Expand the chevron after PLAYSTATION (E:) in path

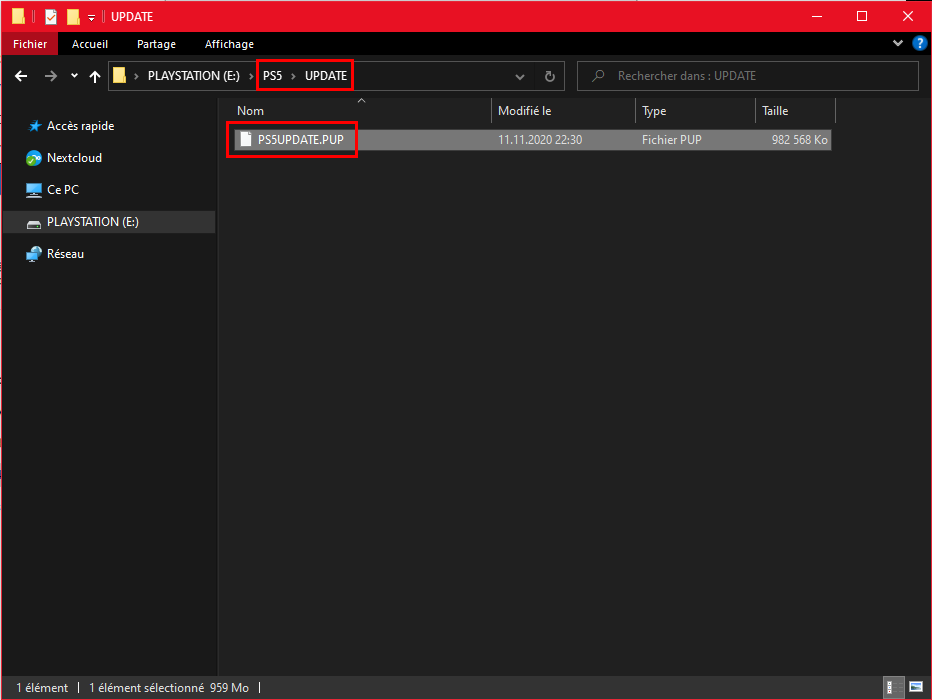251,77
